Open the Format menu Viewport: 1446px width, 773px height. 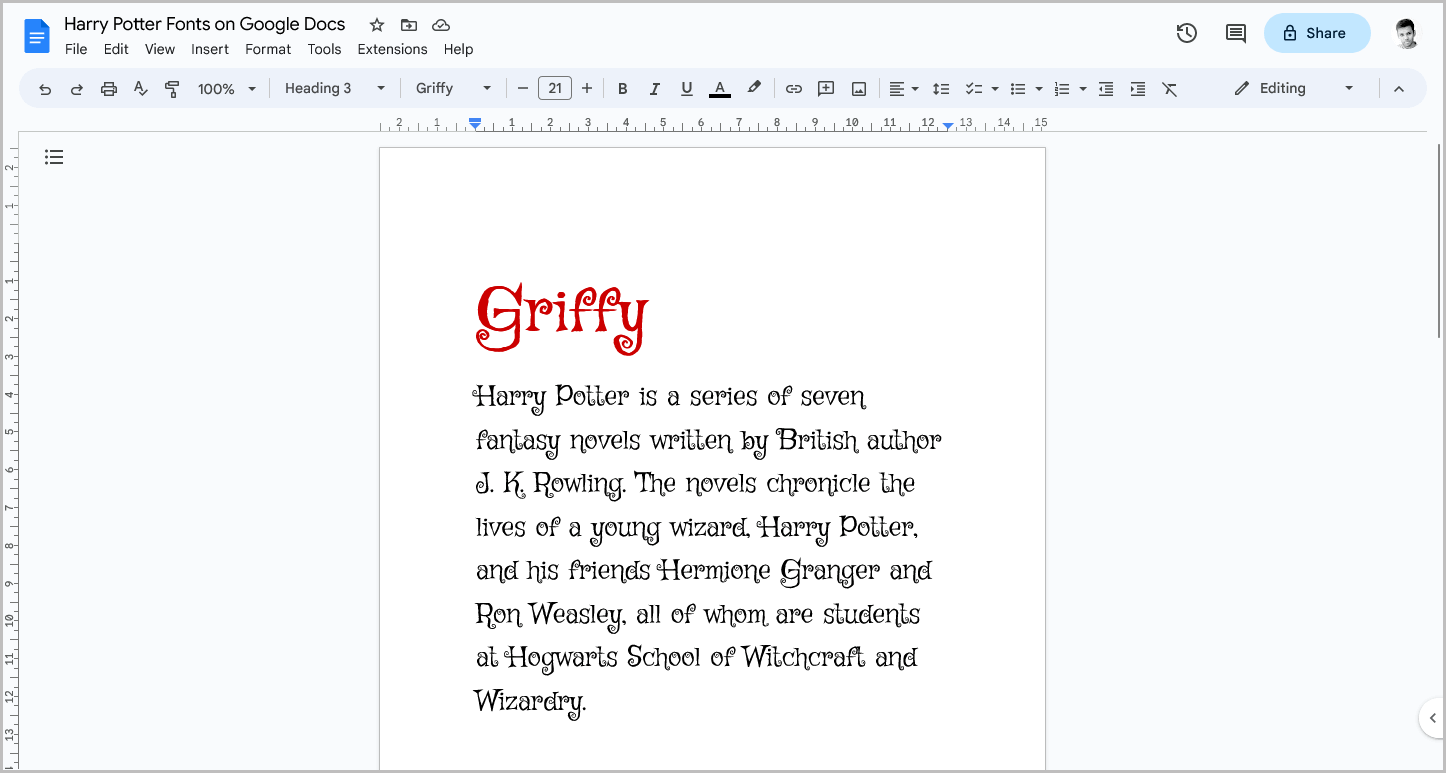click(x=268, y=48)
